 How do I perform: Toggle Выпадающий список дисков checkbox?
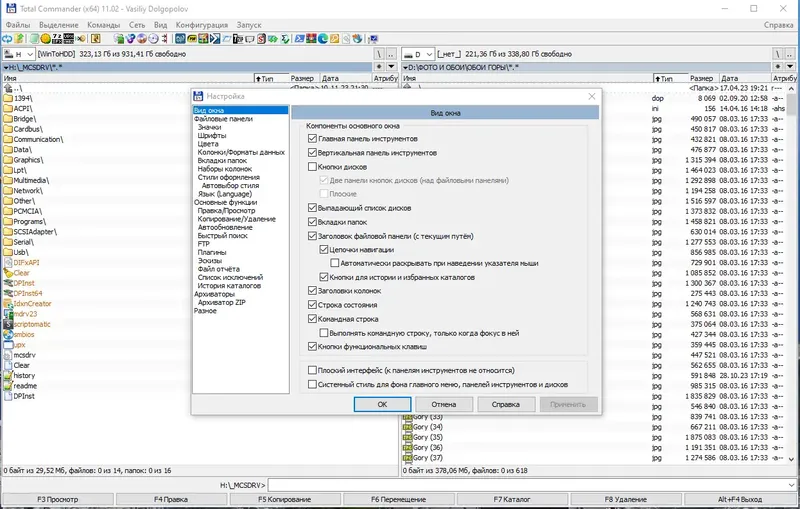click(x=312, y=208)
